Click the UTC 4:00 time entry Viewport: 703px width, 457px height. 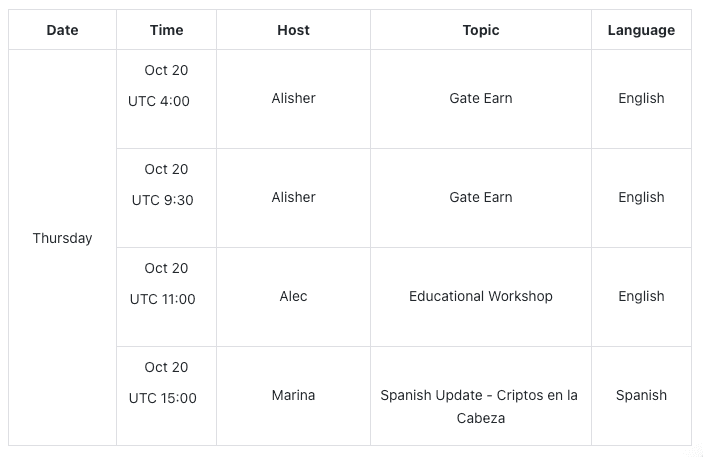pos(159,101)
